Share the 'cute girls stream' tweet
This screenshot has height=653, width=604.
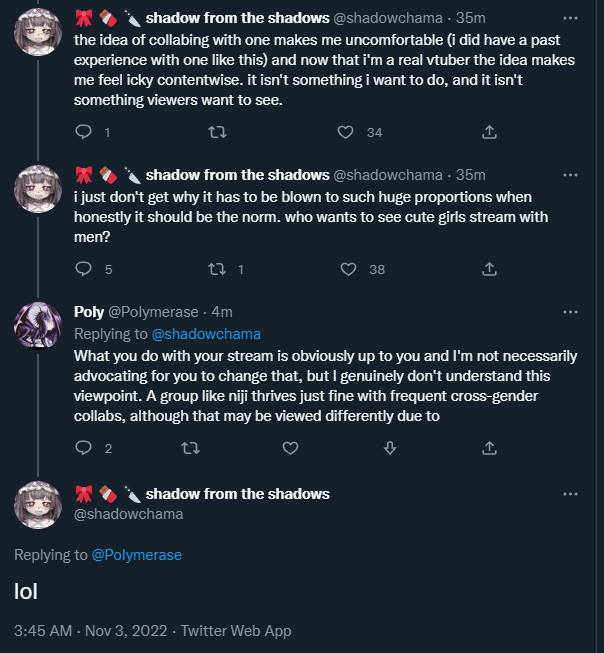coord(490,268)
